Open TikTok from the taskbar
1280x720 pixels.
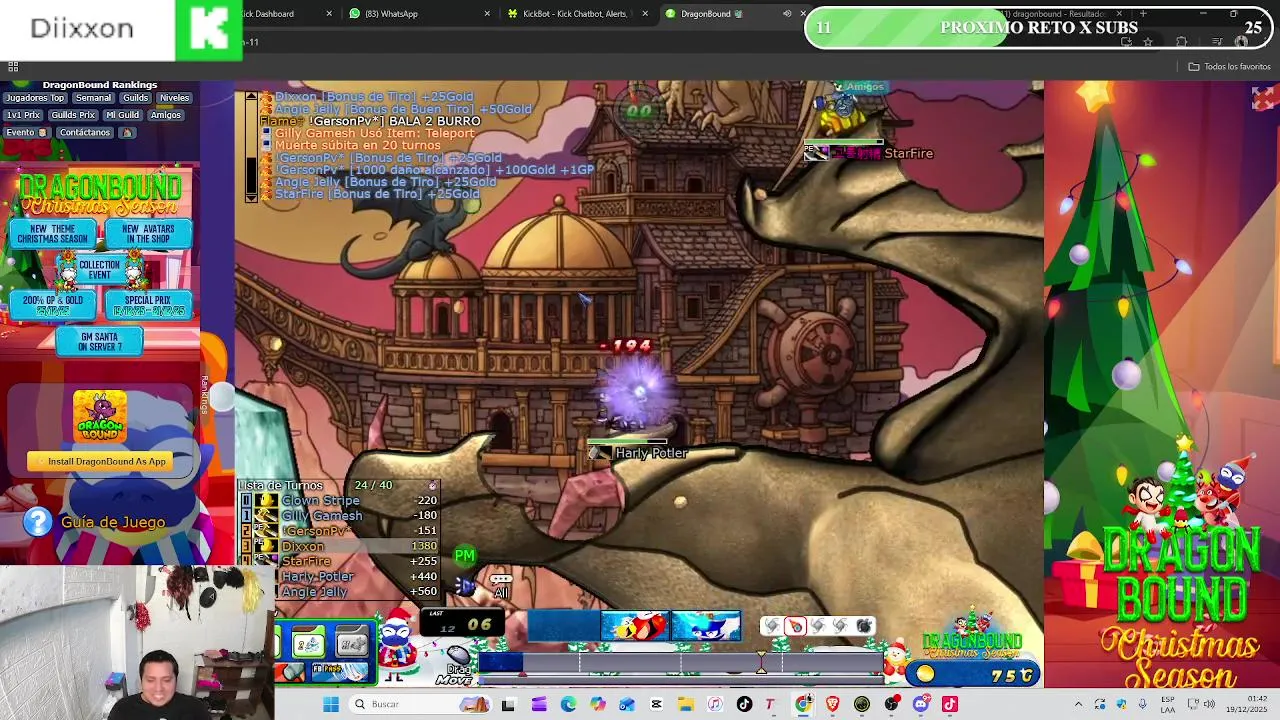(x=743, y=704)
